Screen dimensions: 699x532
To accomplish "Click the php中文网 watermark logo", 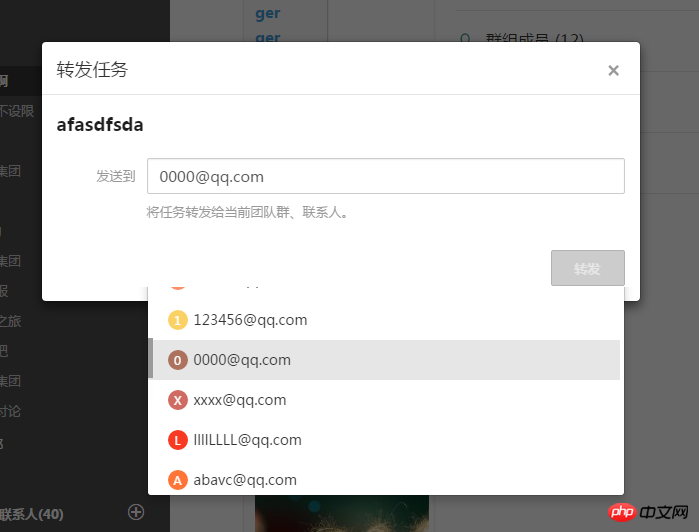I will pyautogui.click(x=648, y=512).
